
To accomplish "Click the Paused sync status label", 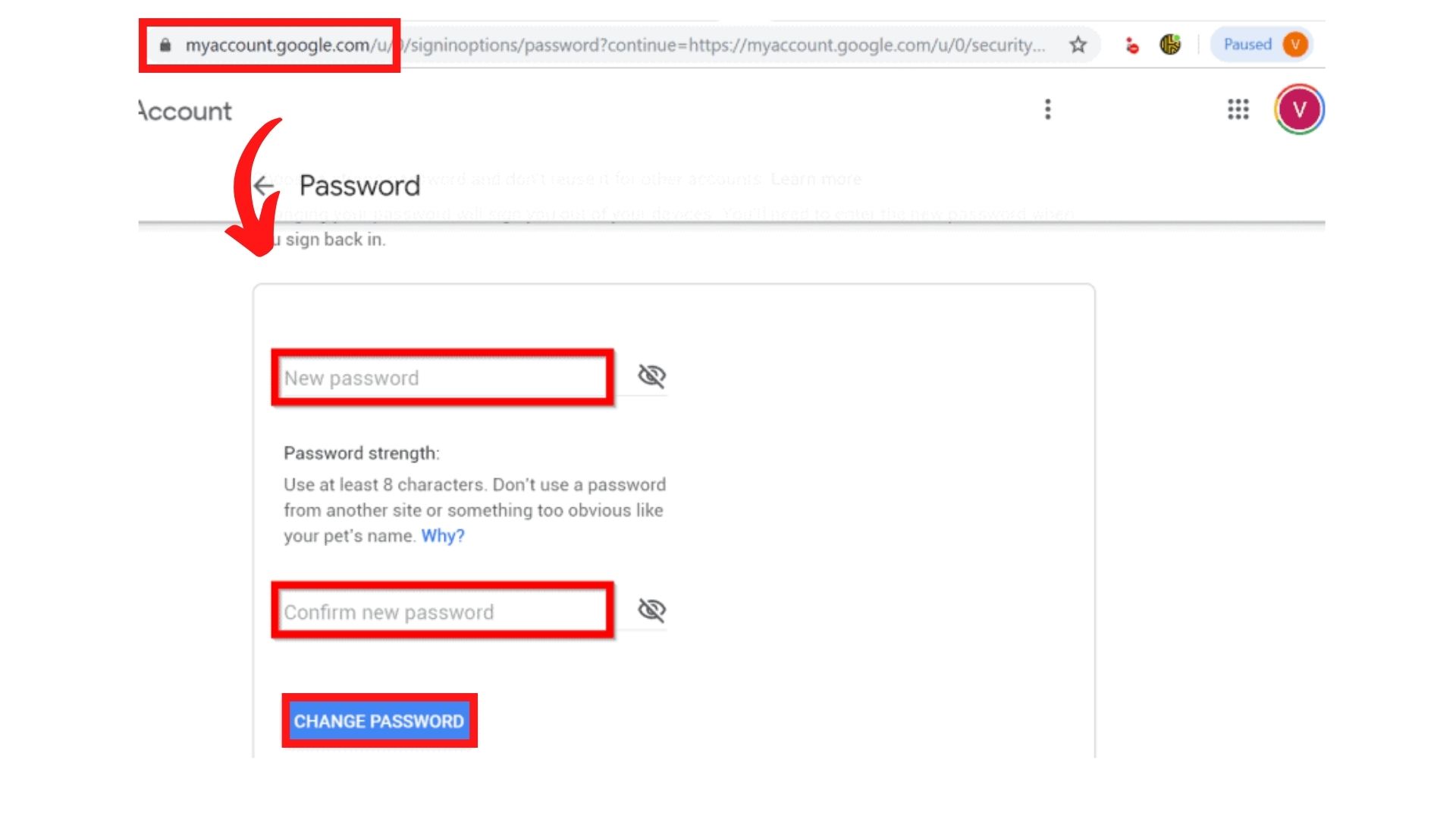I will 1247,45.
